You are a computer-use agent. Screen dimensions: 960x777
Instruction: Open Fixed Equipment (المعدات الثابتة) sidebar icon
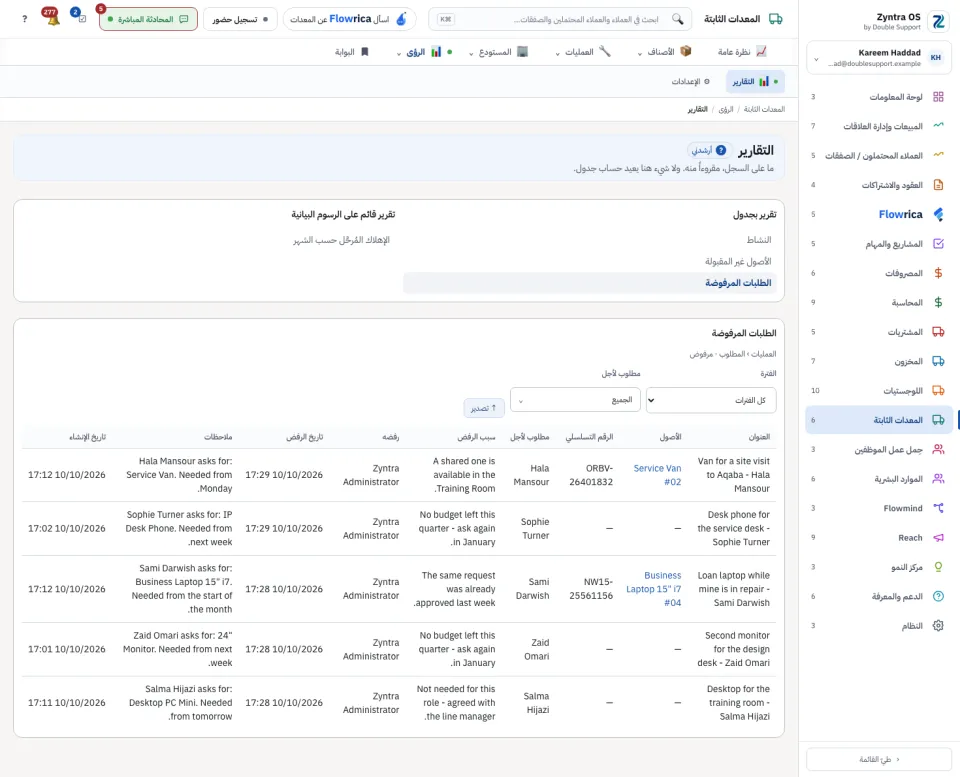(x=938, y=420)
